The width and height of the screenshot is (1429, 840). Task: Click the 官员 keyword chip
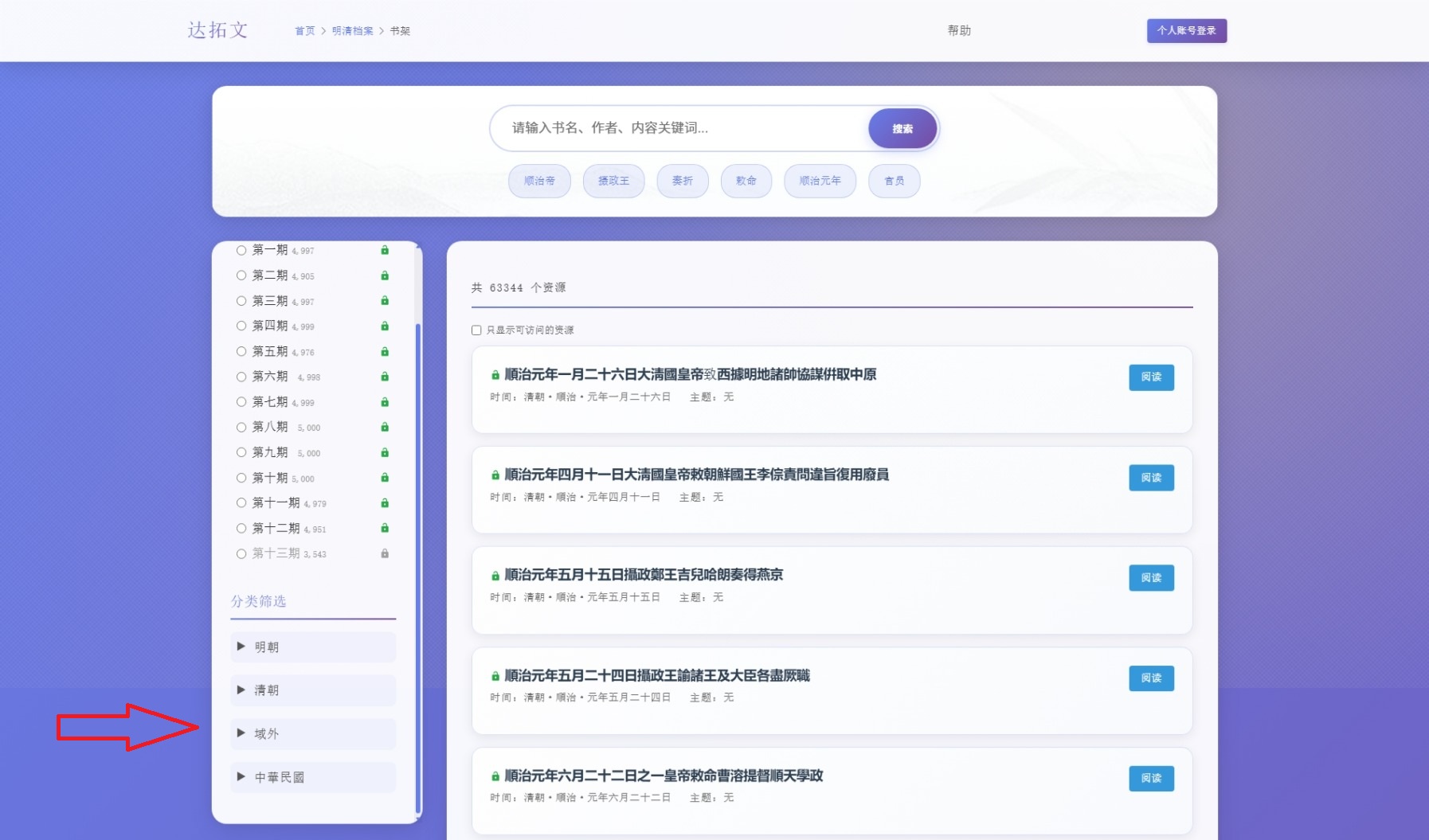click(x=894, y=181)
